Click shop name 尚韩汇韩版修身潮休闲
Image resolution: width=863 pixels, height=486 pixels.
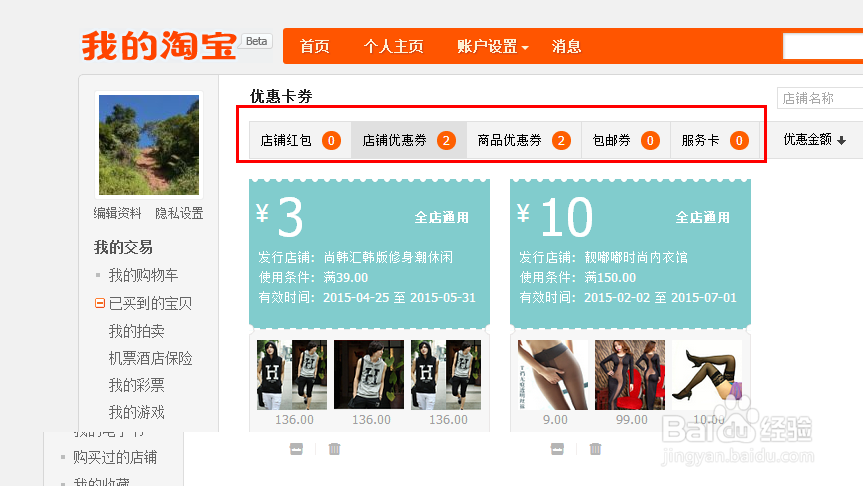click(388, 258)
